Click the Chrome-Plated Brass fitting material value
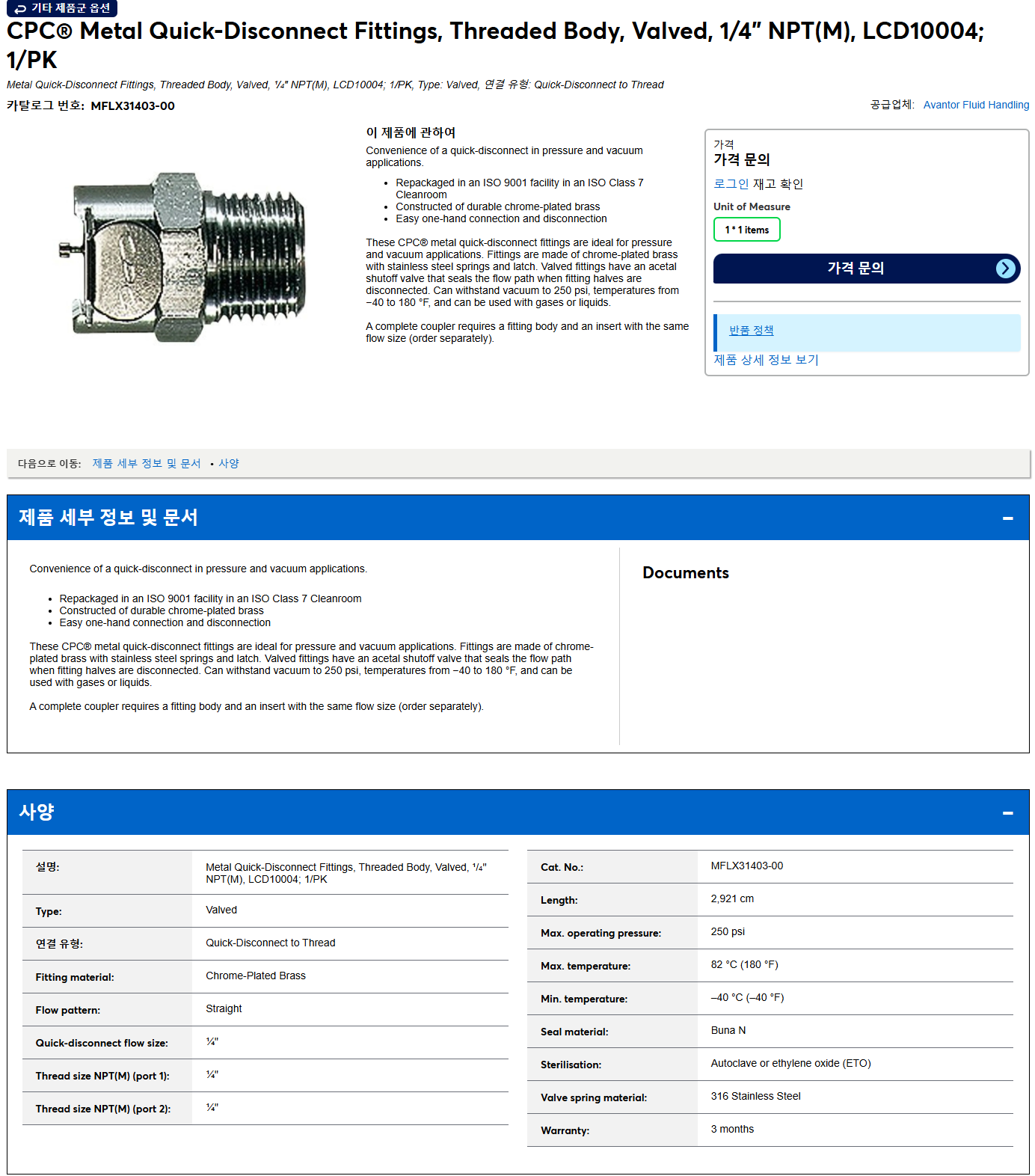 coord(256,976)
